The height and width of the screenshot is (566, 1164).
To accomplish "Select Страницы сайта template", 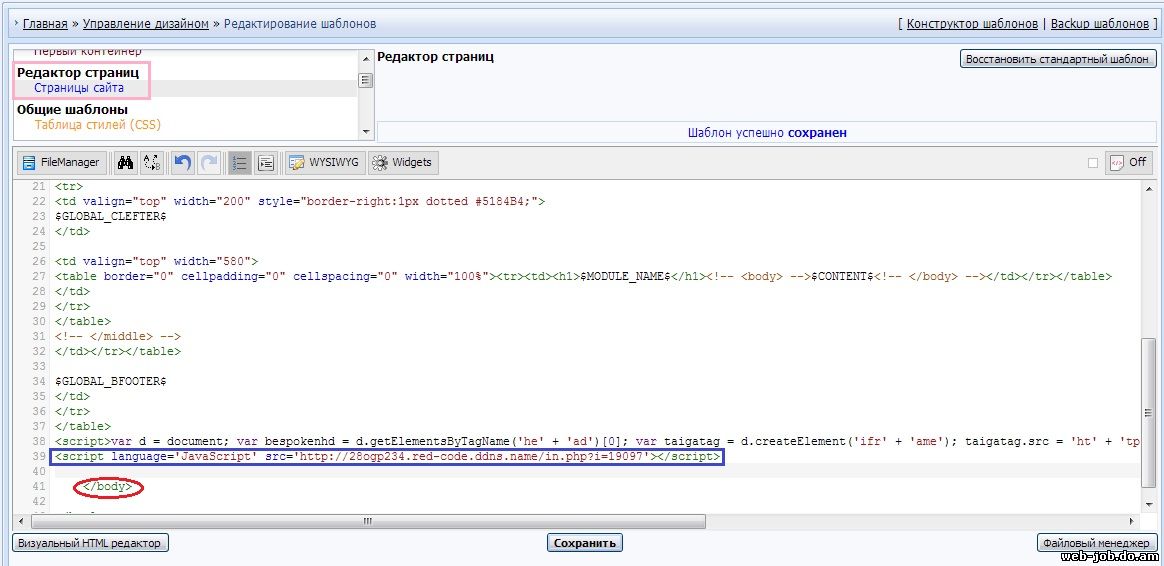I will [x=79, y=88].
